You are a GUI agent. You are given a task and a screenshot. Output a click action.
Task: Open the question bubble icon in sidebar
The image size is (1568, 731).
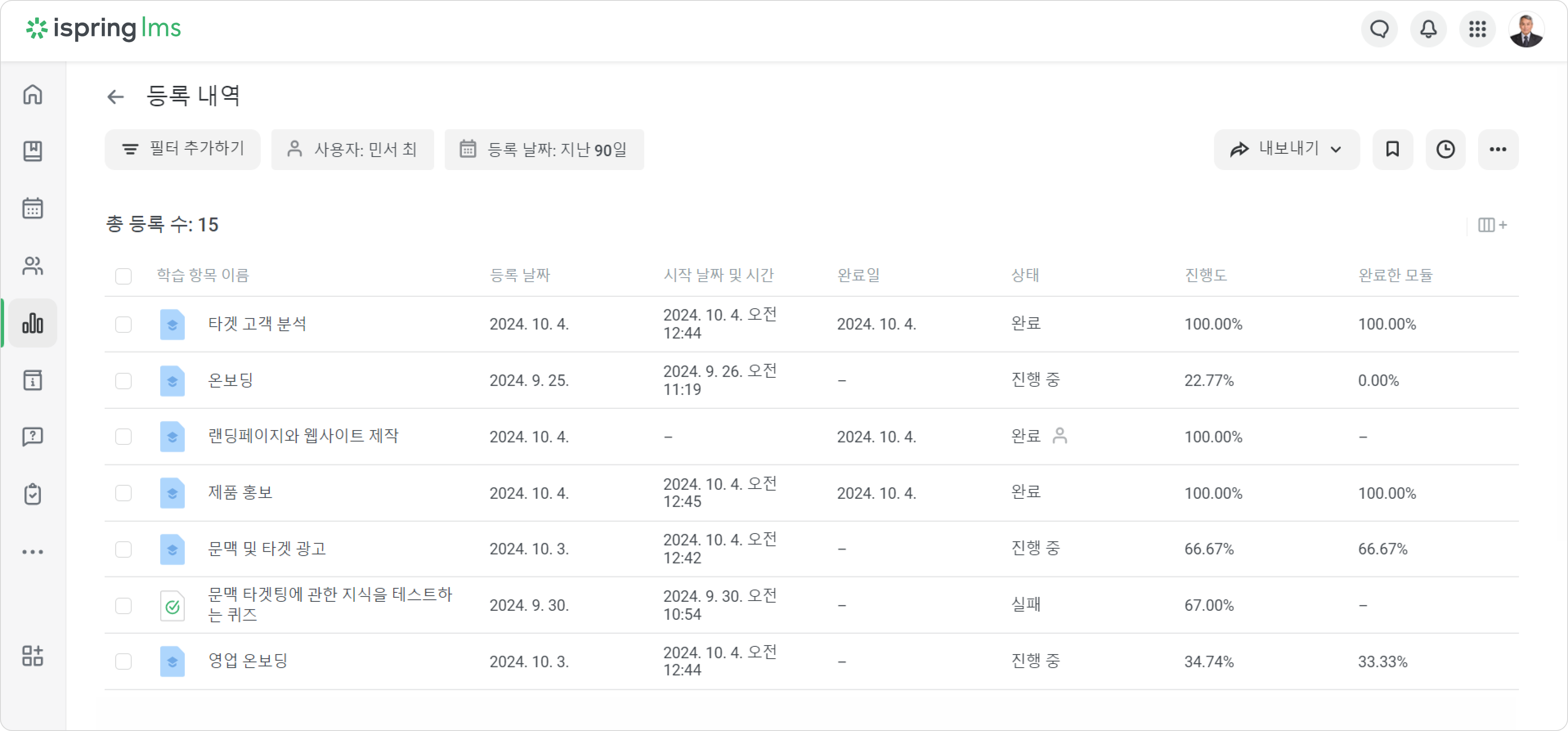point(33,436)
